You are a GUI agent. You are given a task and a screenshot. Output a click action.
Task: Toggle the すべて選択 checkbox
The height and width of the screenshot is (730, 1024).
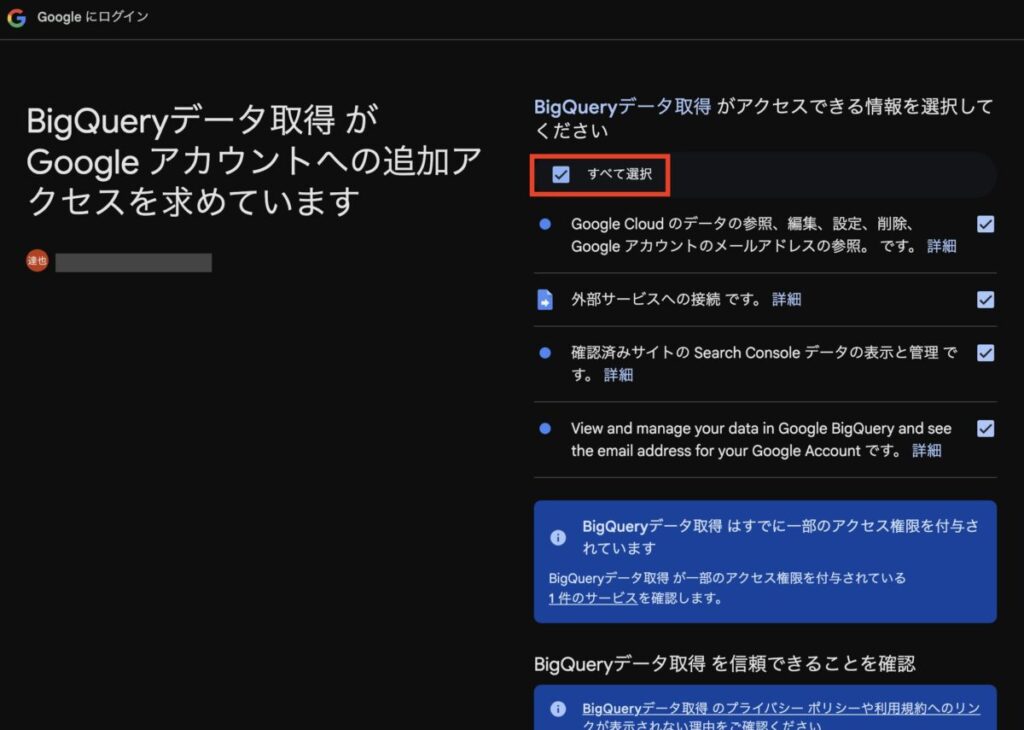[x=560, y=174]
